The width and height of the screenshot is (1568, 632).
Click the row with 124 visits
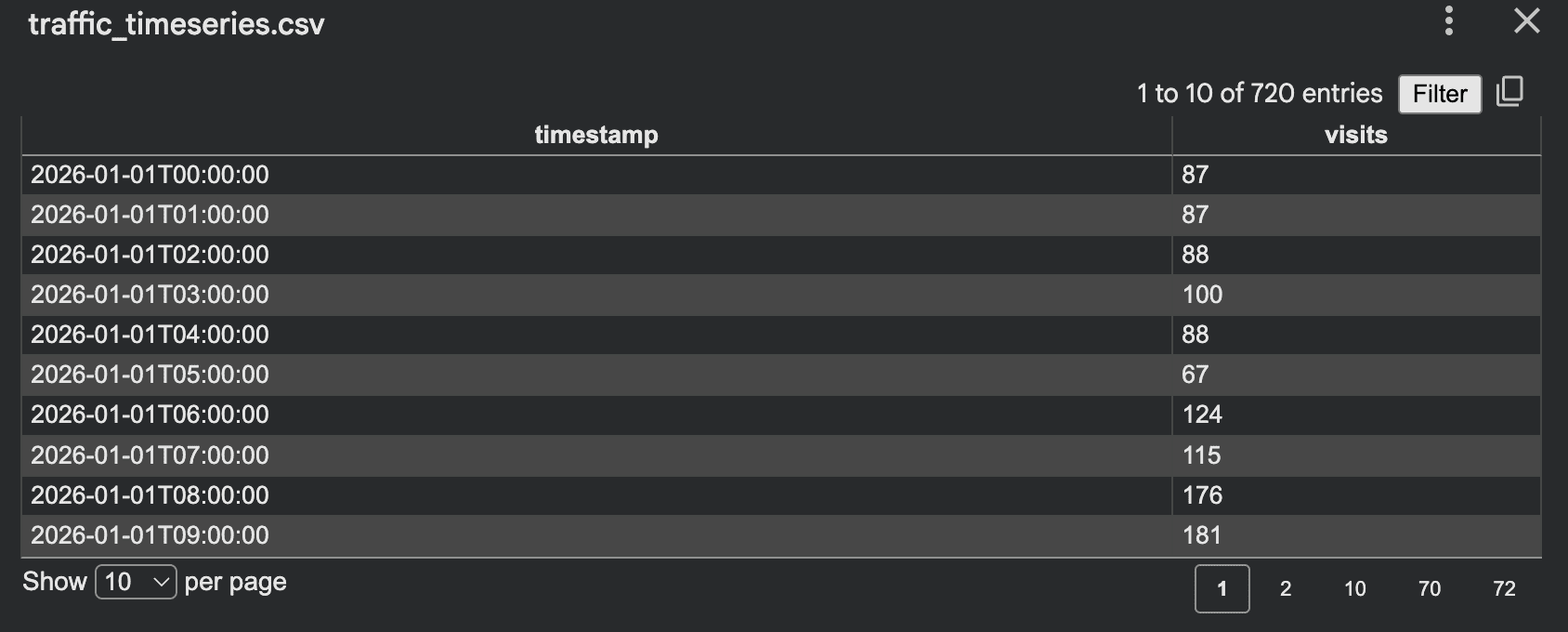(595, 414)
